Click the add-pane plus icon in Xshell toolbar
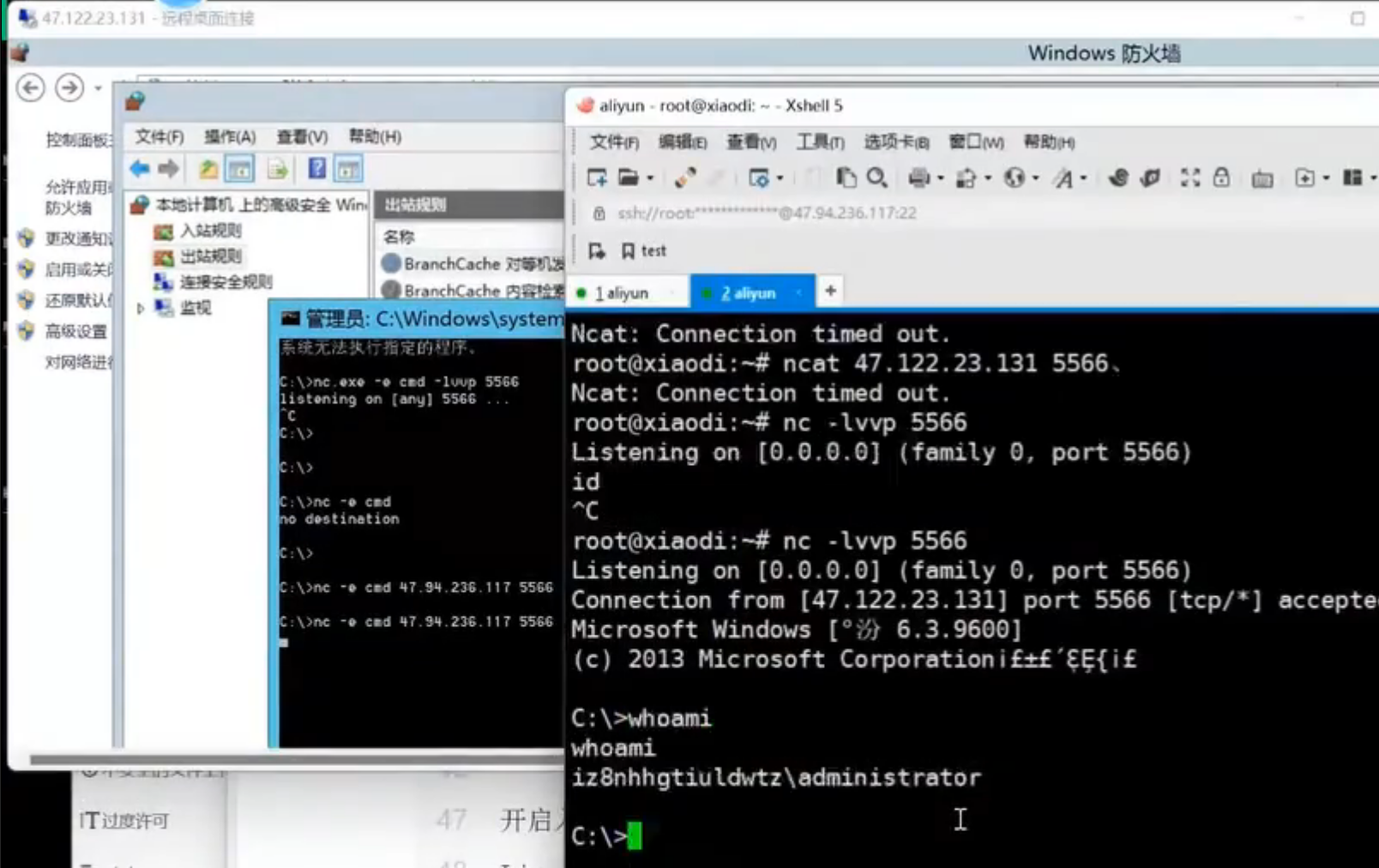Screen dimensions: 1379x868 1304,178
